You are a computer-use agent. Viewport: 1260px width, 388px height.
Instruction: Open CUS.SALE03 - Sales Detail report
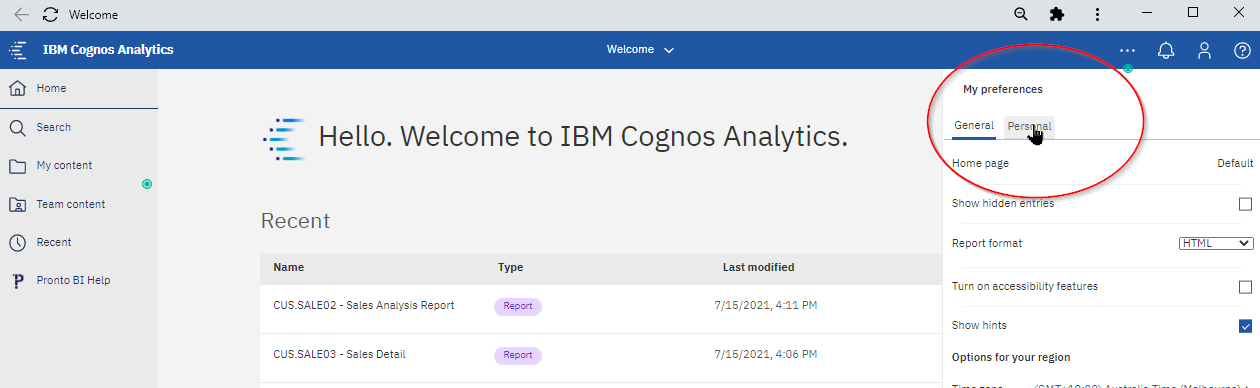(x=340, y=354)
